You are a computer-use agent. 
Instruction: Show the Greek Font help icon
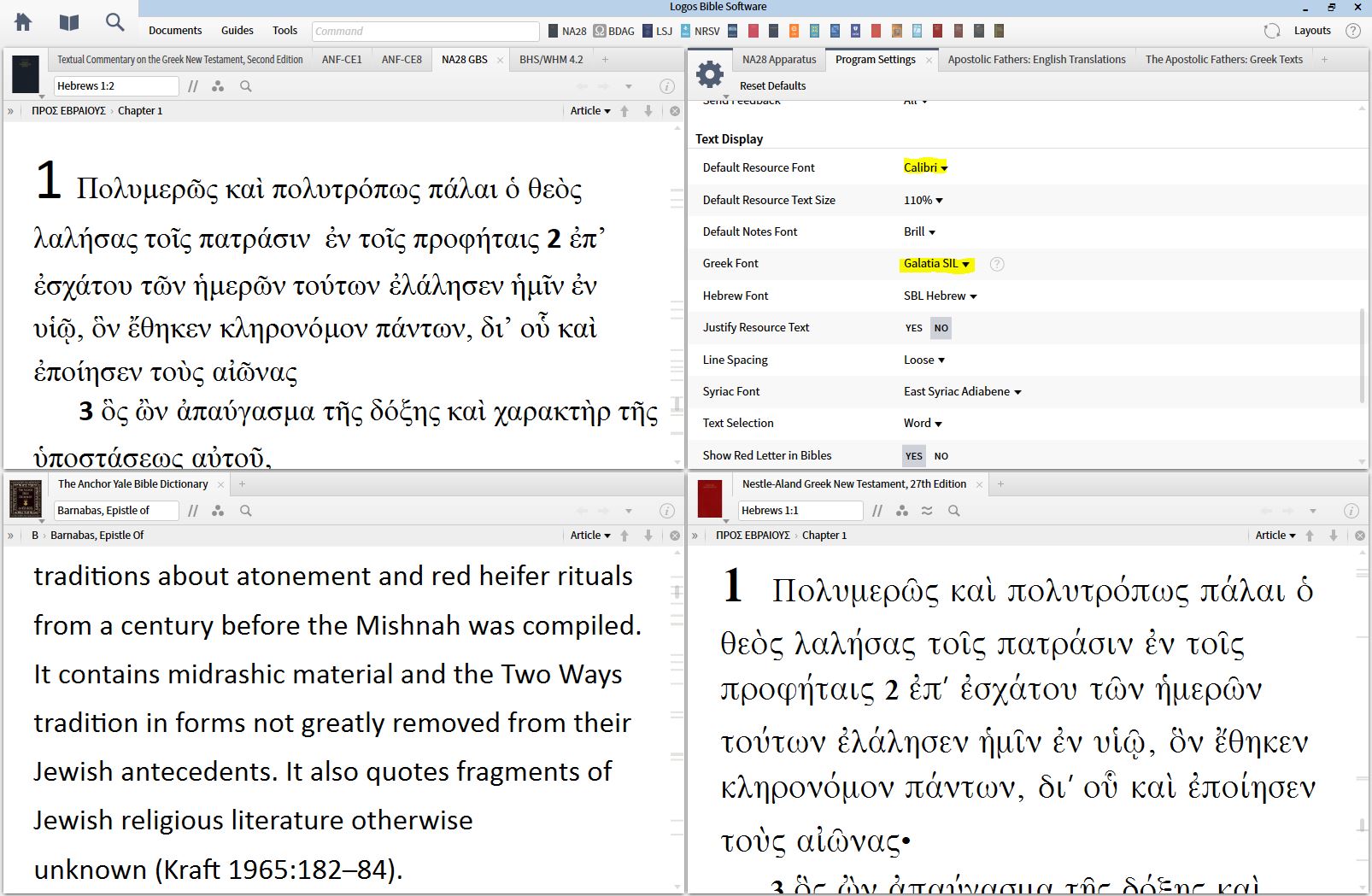997,264
